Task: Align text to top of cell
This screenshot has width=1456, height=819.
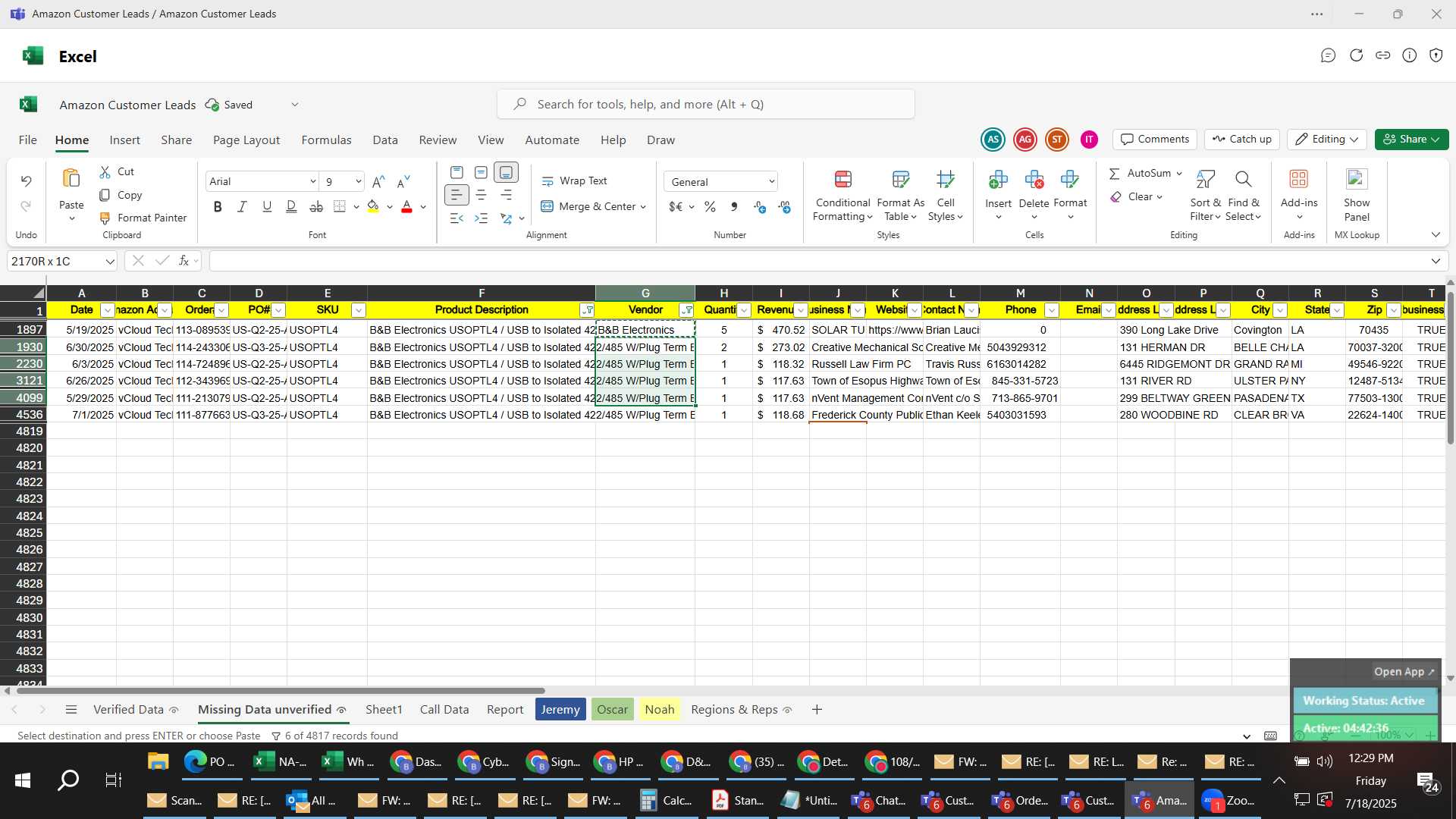Action: 457,172
